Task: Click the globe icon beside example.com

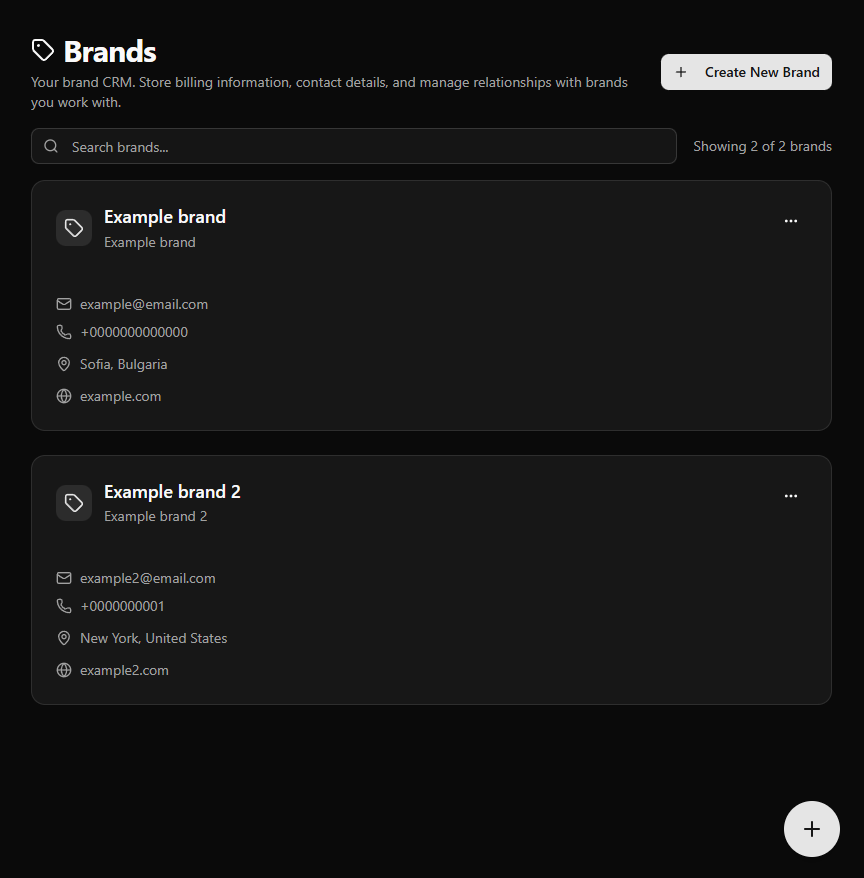Action: click(x=64, y=396)
